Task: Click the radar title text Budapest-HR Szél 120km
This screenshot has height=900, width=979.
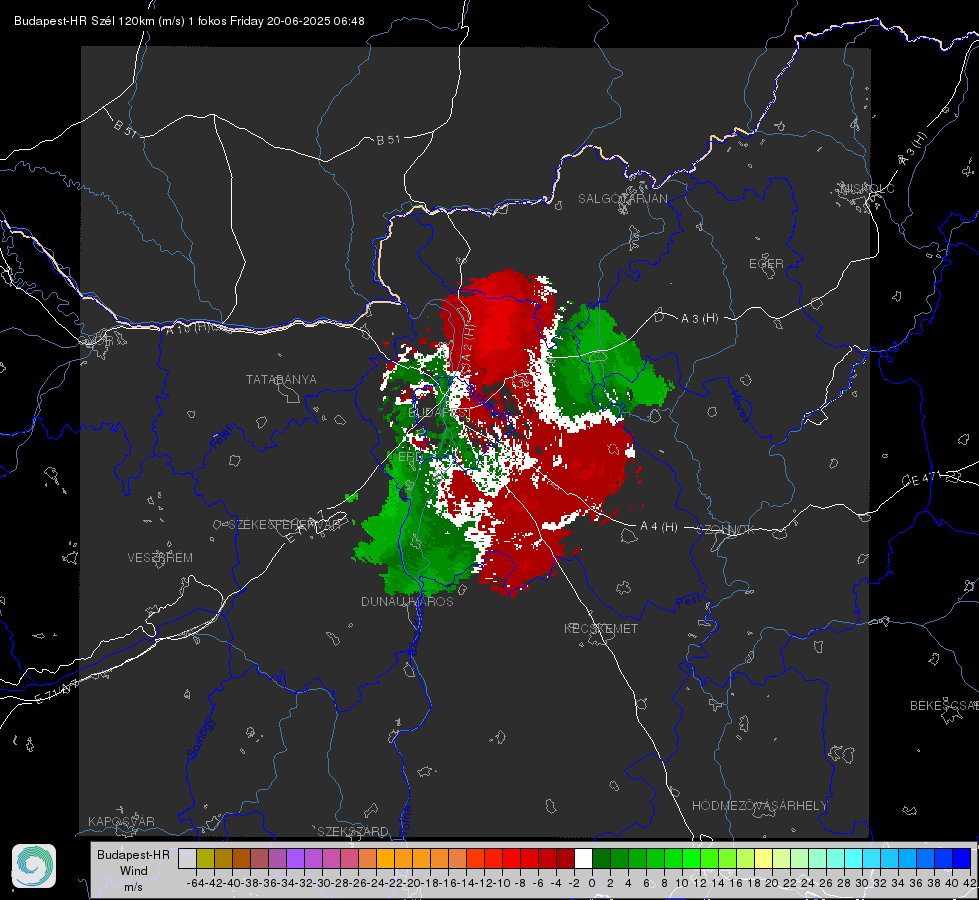Action: coord(84,21)
